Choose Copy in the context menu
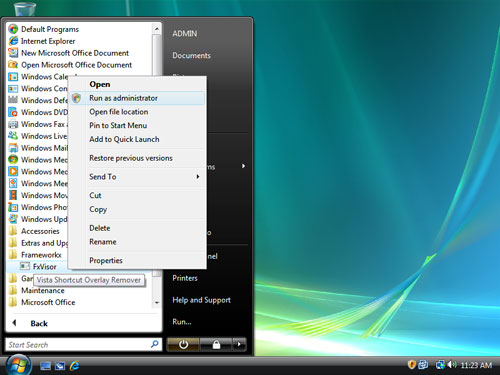 tap(137, 209)
